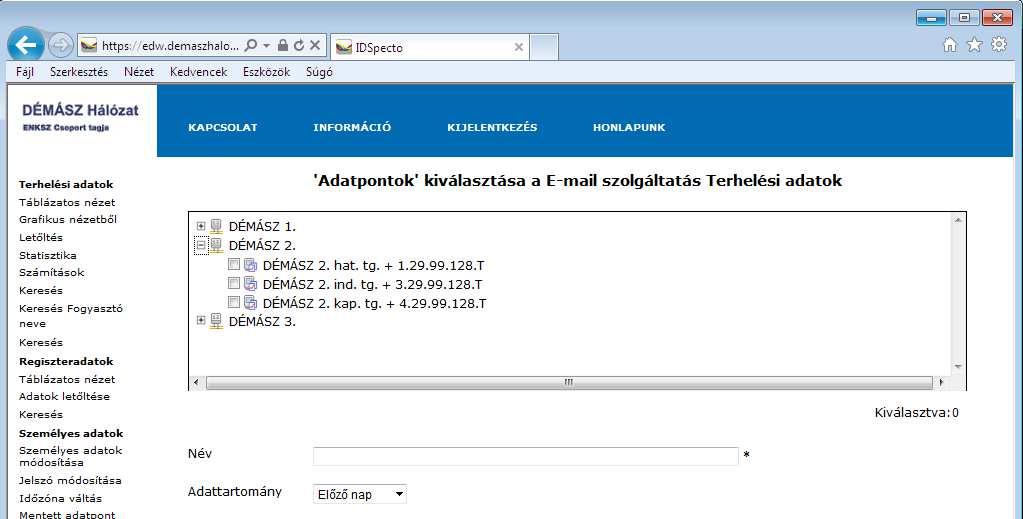Click the browser address URL field
Image resolution: width=1023 pixels, height=519 pixels.
[x=170, y=46]
